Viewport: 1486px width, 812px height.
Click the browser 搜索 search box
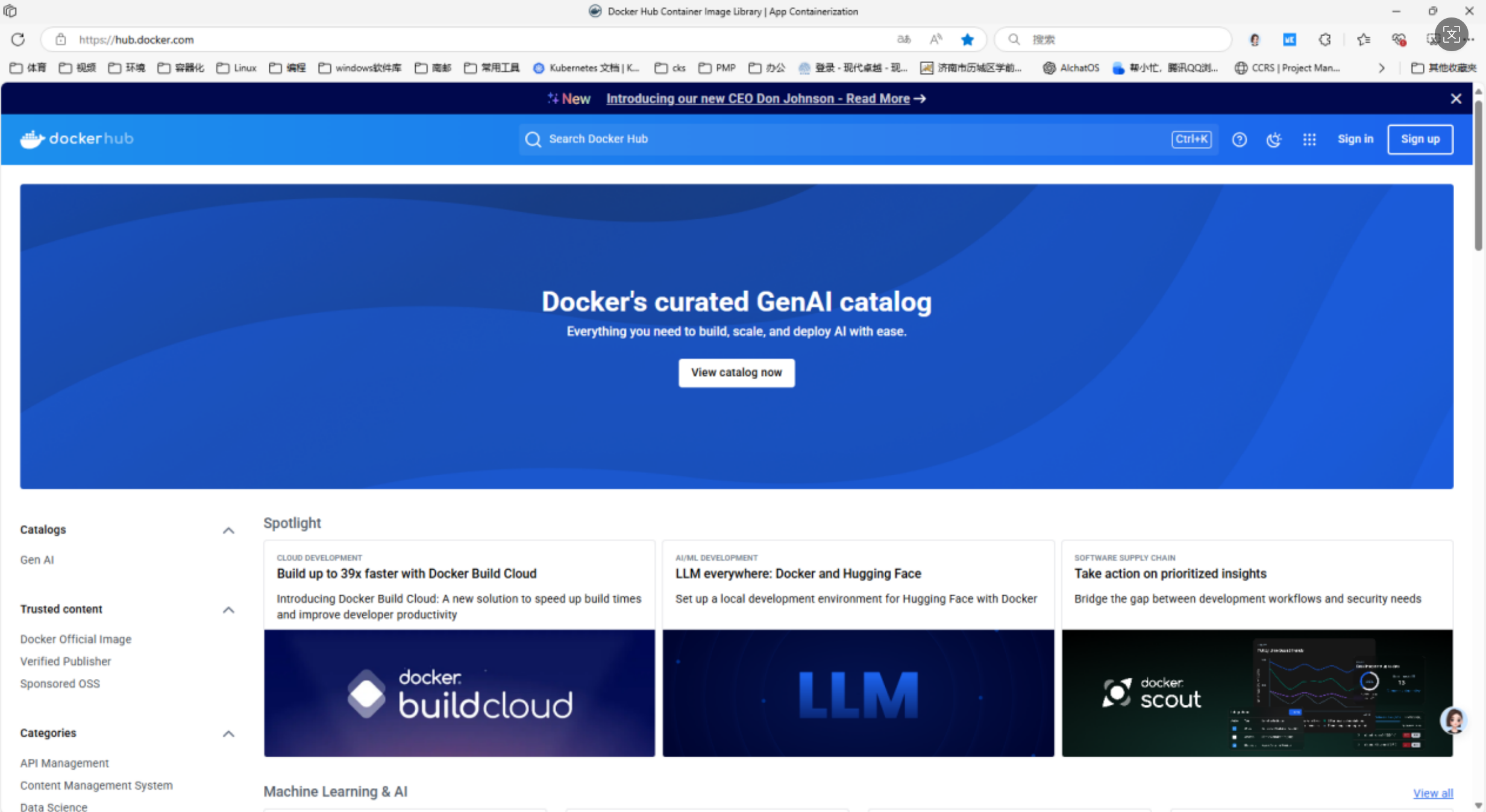click(x=1112, y=40)
